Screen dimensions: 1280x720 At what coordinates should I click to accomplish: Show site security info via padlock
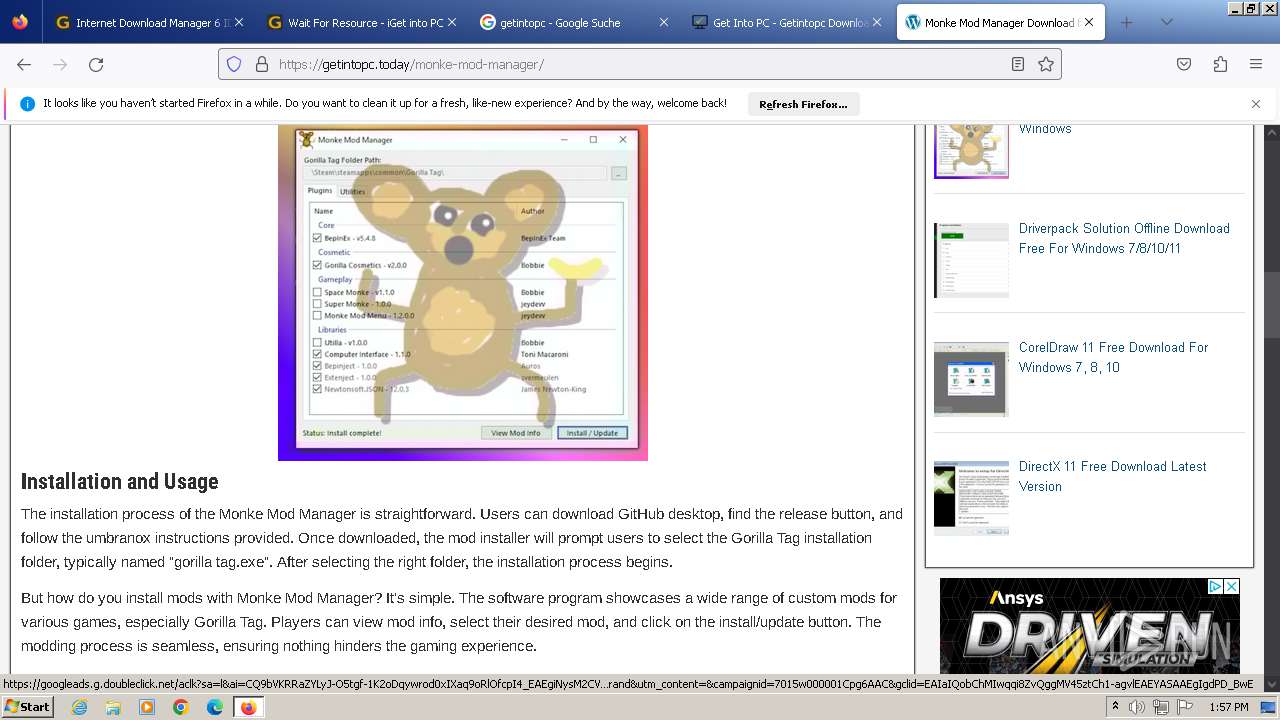[262, 64]
